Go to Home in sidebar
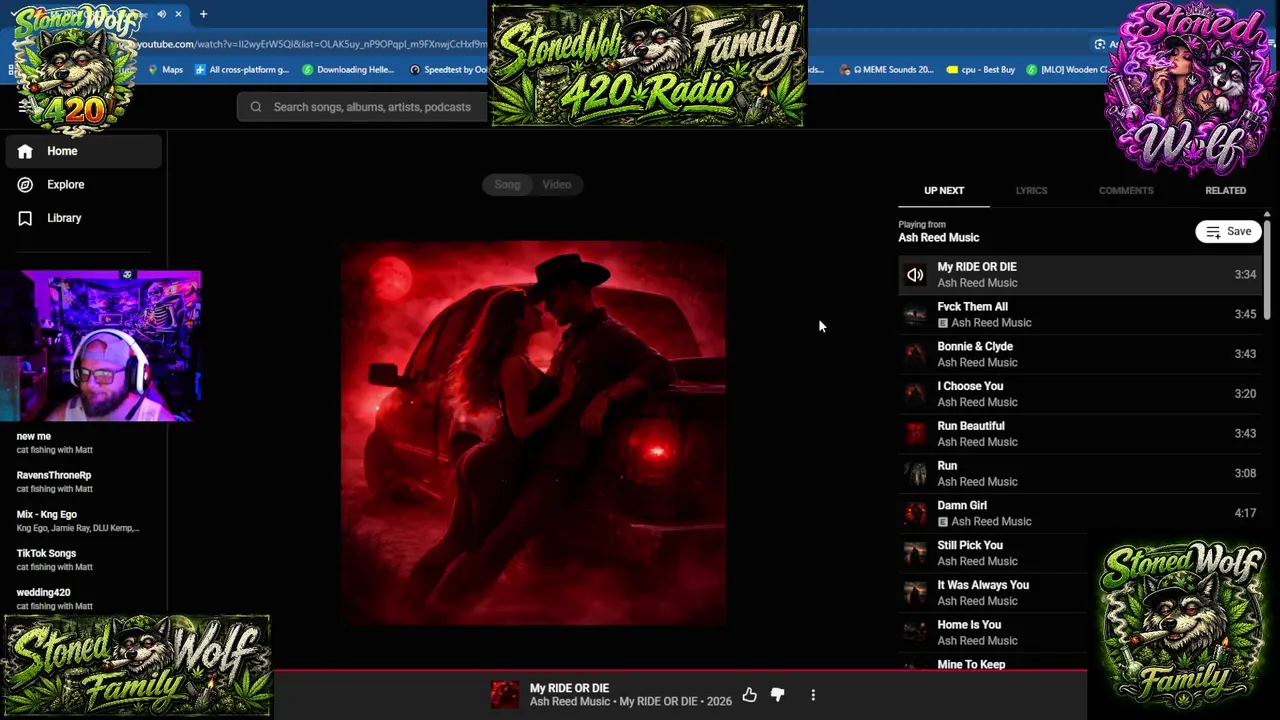1280x720 pixels. (x=84, y=151)
